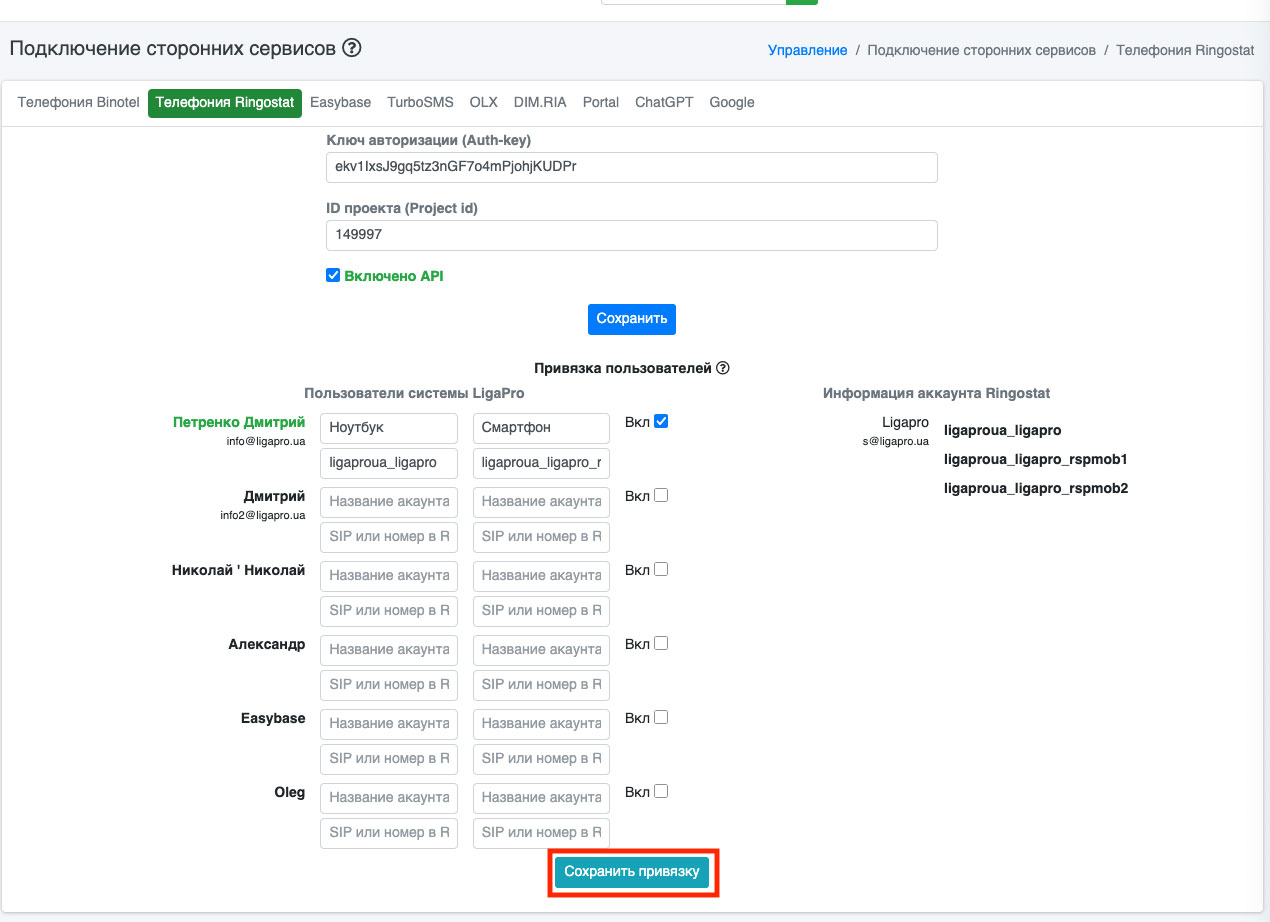Open the TurboSMS tab
1270x922 pixels.
pos(420,103)
